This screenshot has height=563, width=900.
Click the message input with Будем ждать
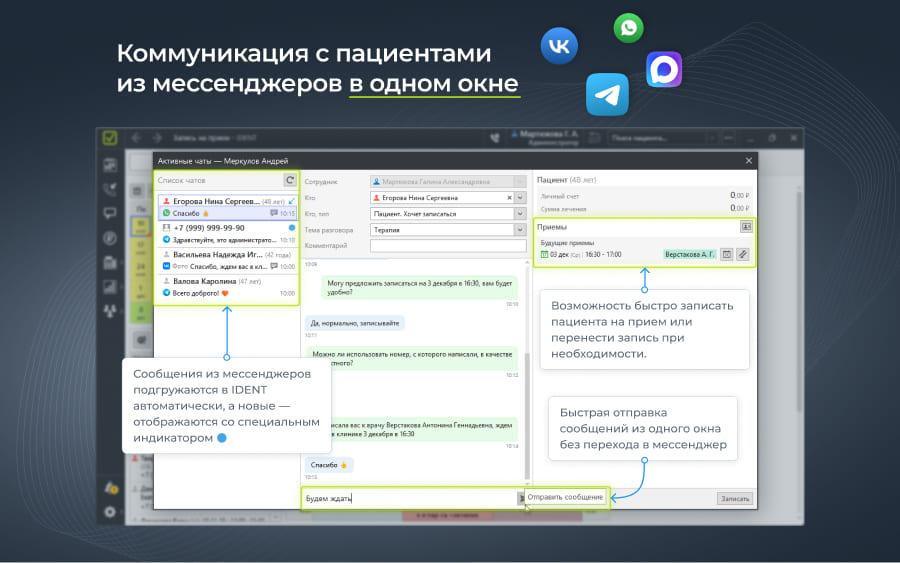tap(410, 498)
